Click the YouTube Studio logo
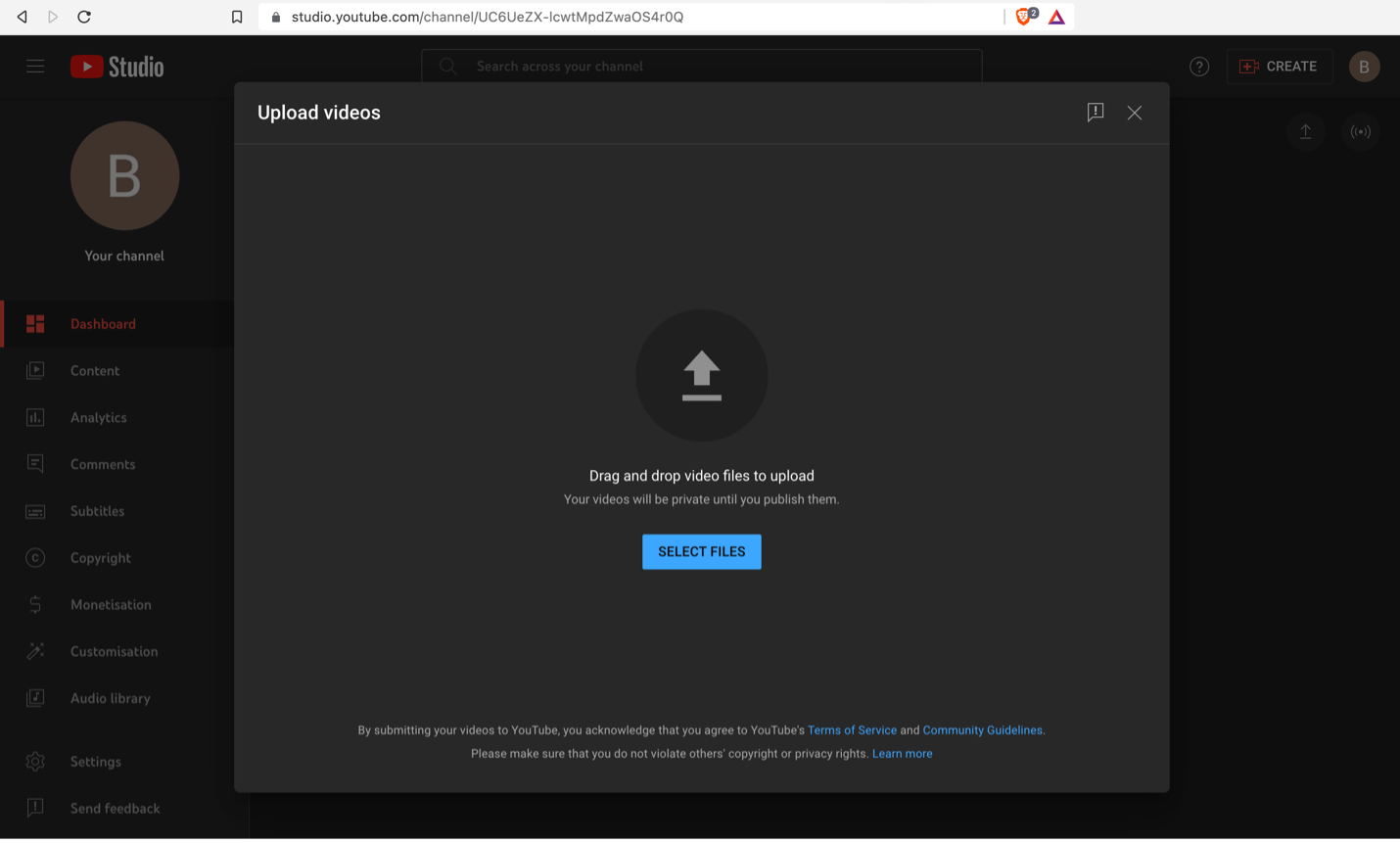 (x=117, y=67)
